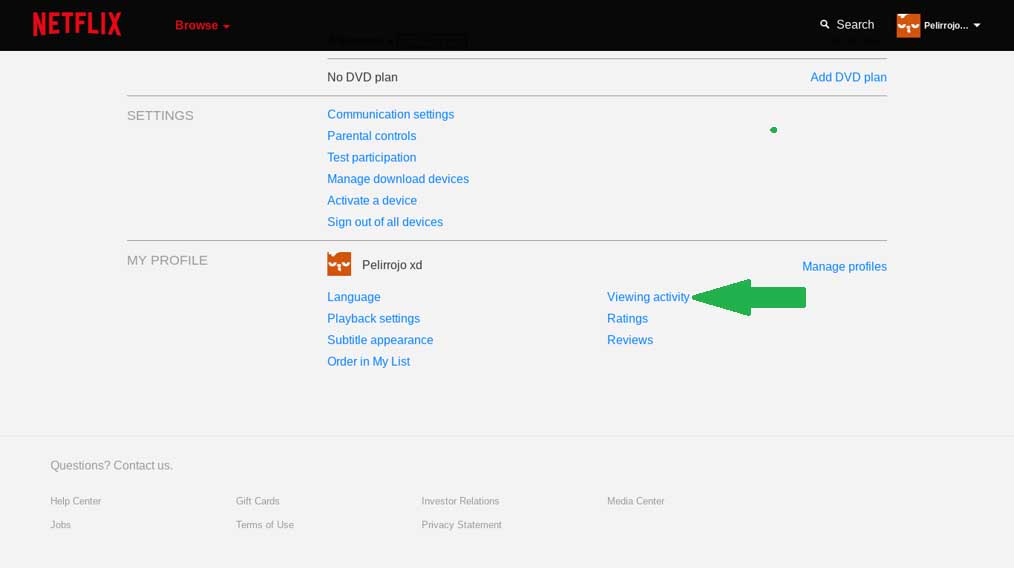
Task: Open Test participation link
Action: [x=371, y=157]
